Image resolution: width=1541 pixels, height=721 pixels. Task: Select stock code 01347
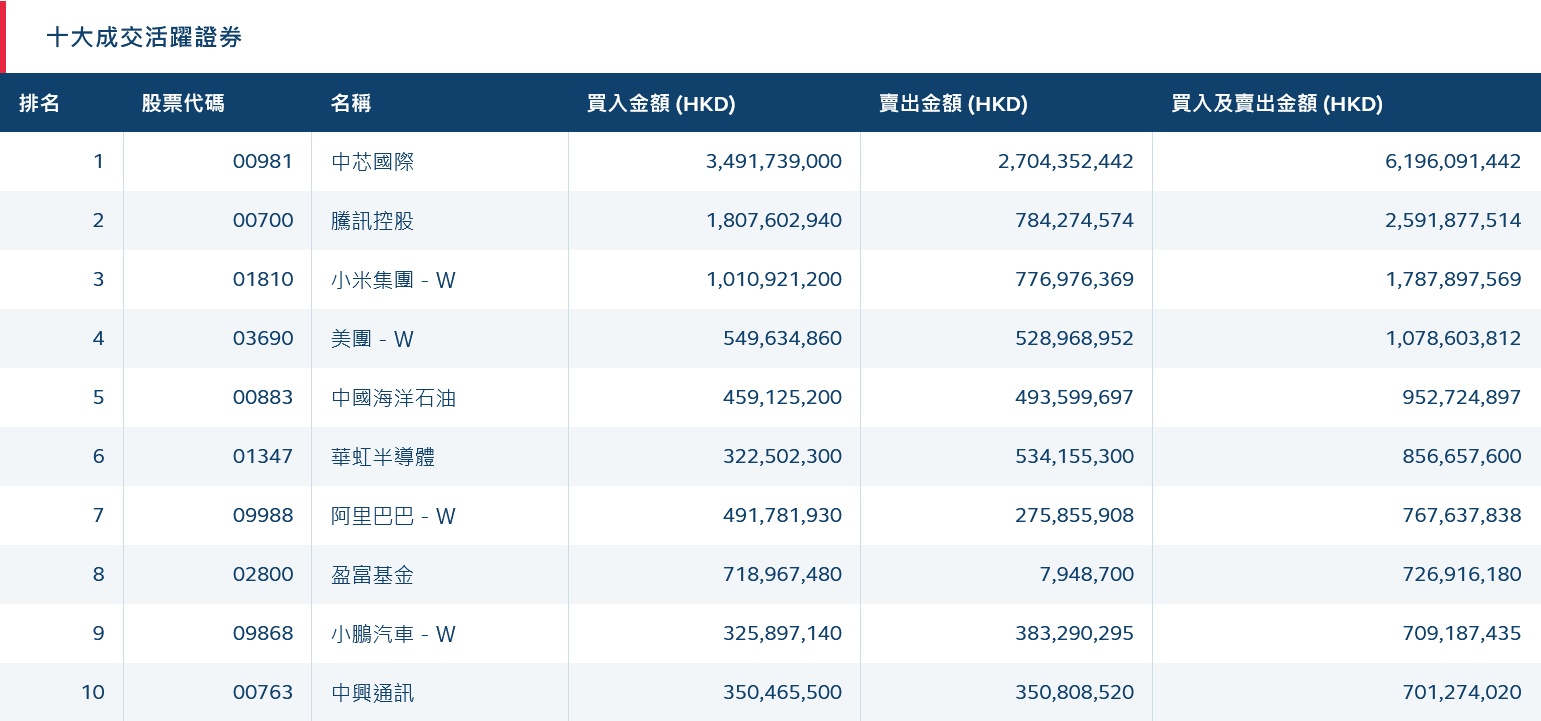tap(263, 456)
